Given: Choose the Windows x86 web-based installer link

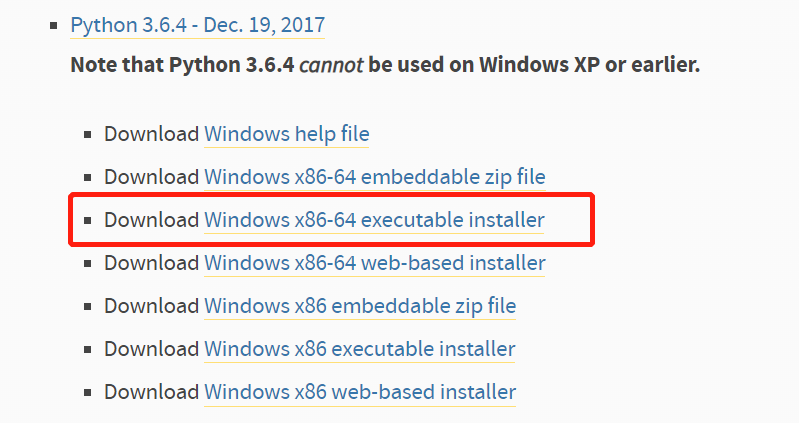Looking at the screenshot, I should (360, 392).
